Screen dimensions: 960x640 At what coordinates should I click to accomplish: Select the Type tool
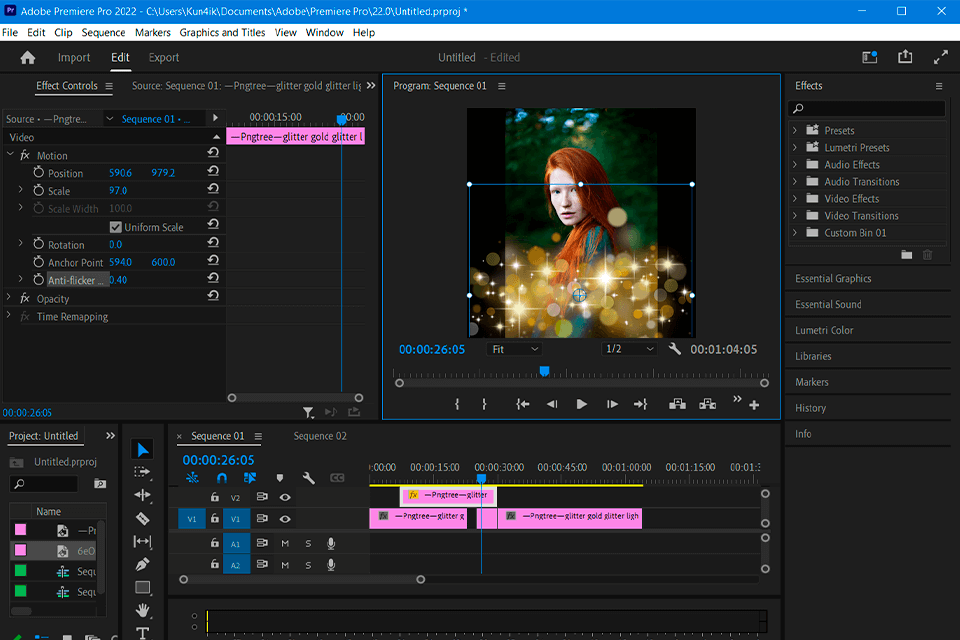pos(143,633)
